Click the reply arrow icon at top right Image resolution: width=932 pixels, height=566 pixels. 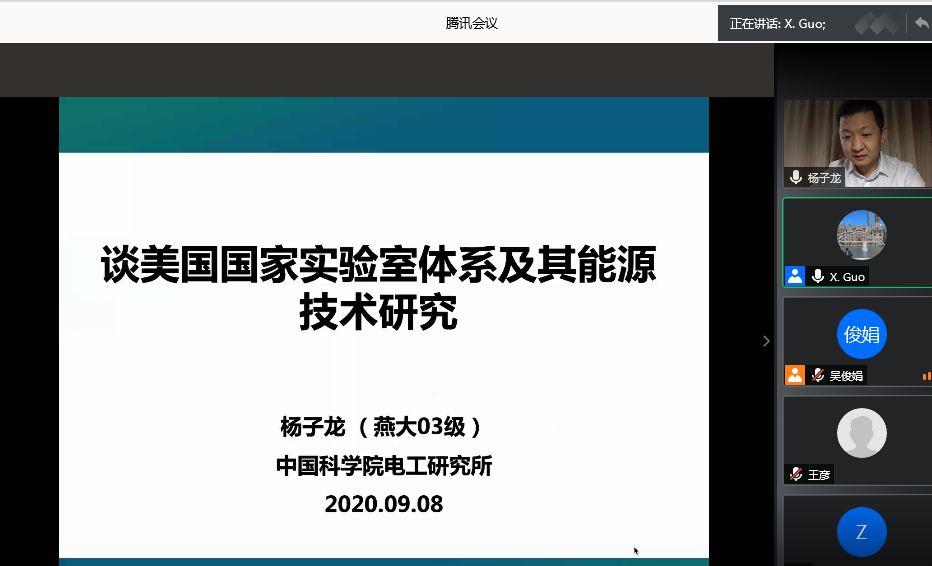tap(920, 23)
